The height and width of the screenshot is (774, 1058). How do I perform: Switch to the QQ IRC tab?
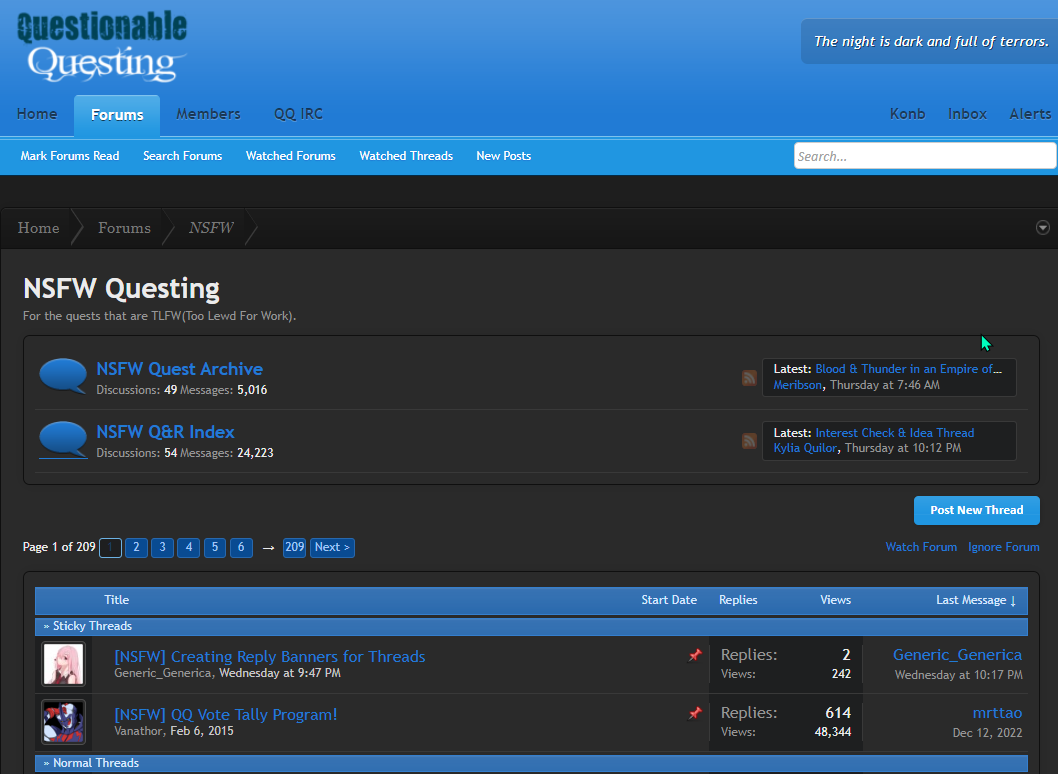click(298, 114)
